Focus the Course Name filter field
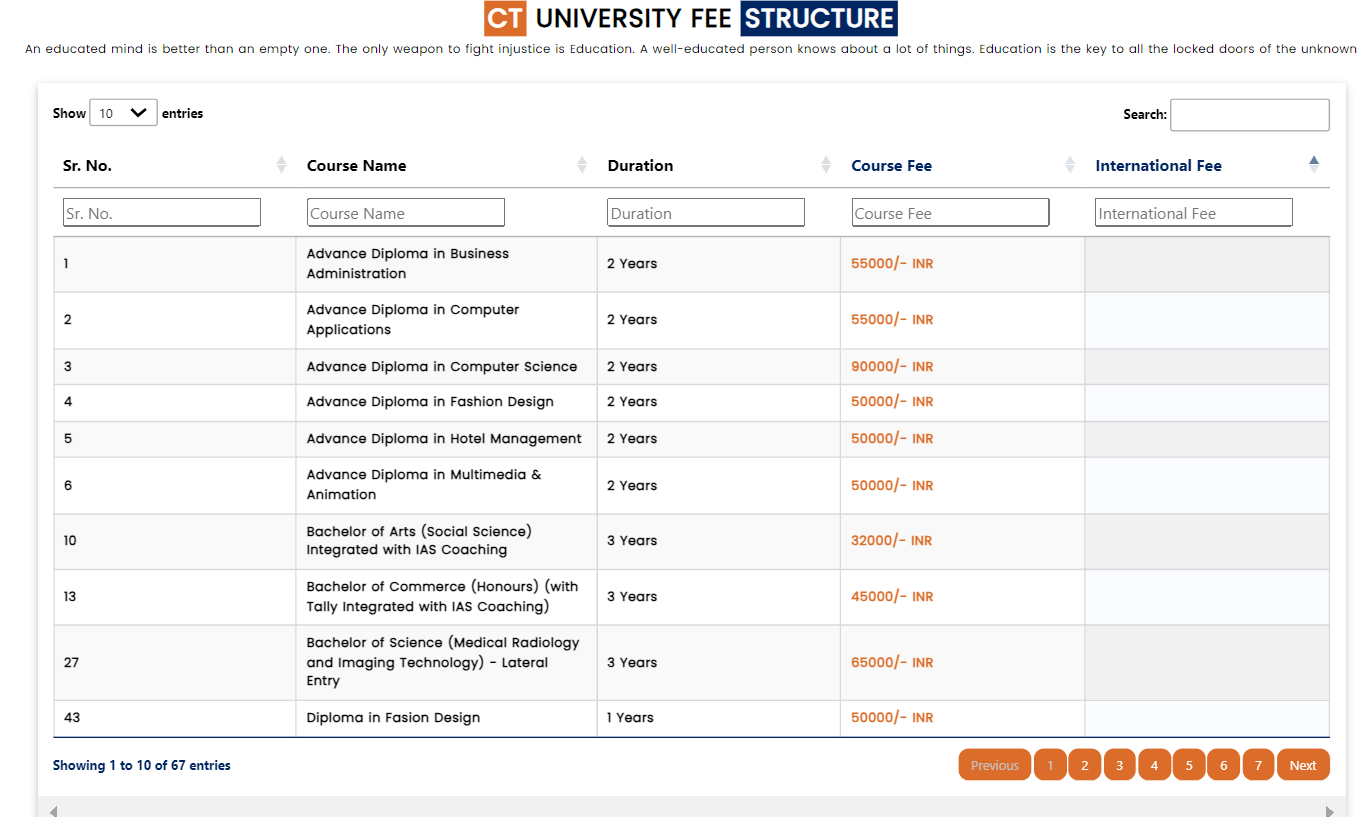The width and height of the screenshot is (1358, 817). coord(406,213)
